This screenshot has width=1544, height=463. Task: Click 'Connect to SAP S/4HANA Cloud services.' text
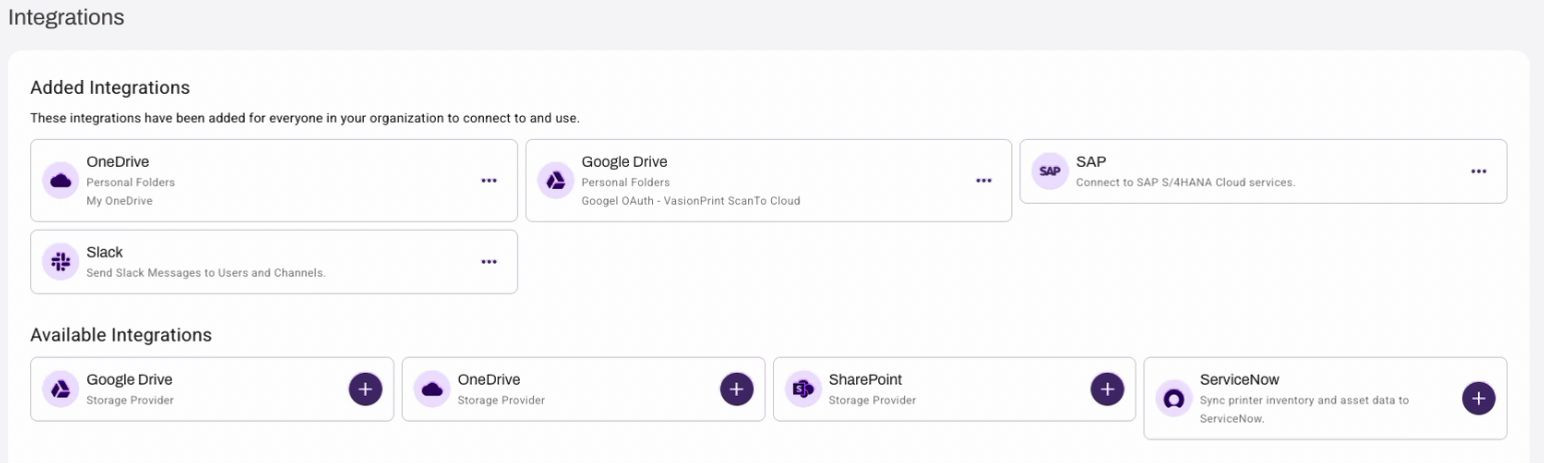(1185, 182)
